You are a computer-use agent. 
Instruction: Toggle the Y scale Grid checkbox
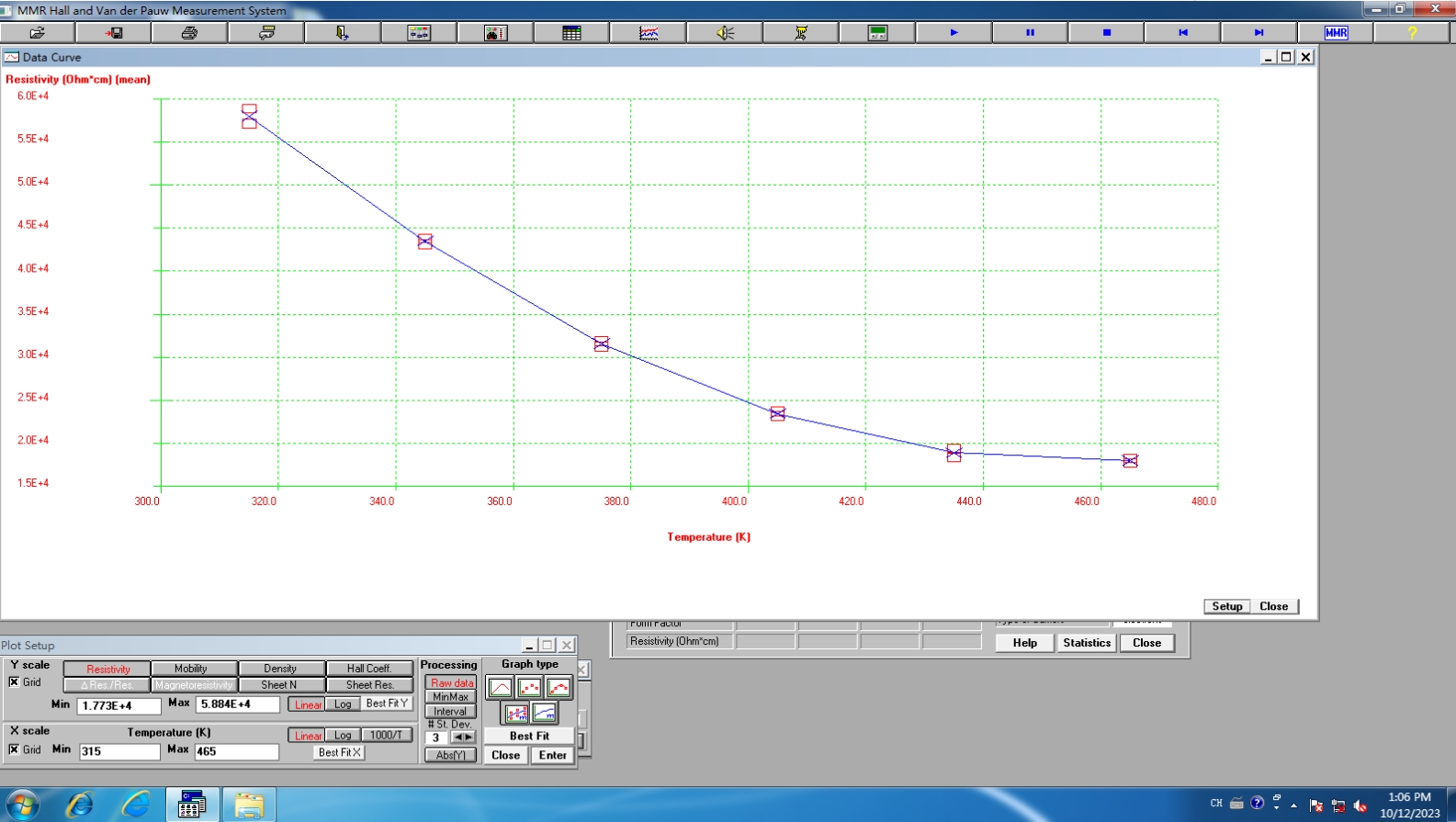point(14,682)
